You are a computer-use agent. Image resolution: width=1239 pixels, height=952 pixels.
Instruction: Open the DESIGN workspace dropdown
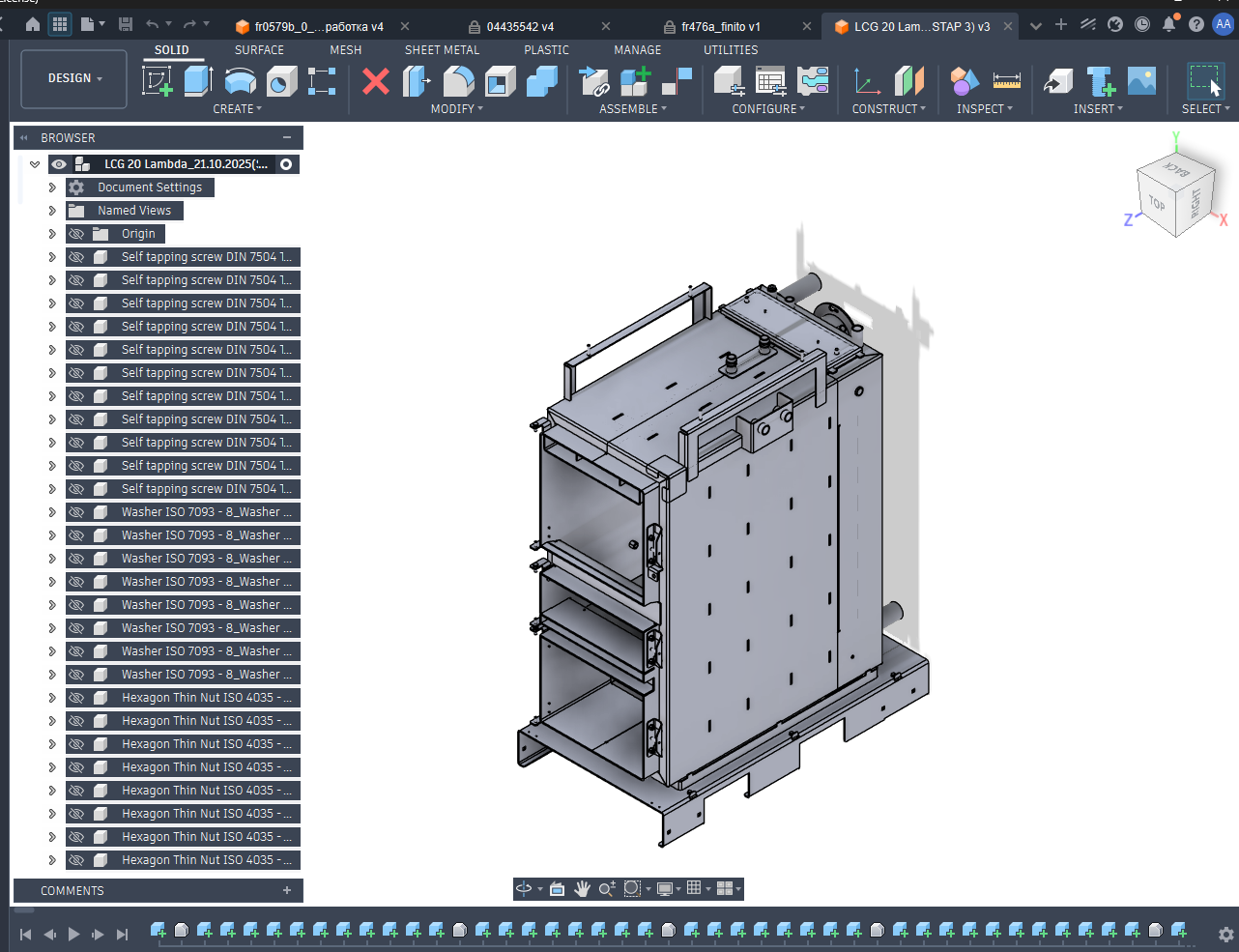(74, 78)
